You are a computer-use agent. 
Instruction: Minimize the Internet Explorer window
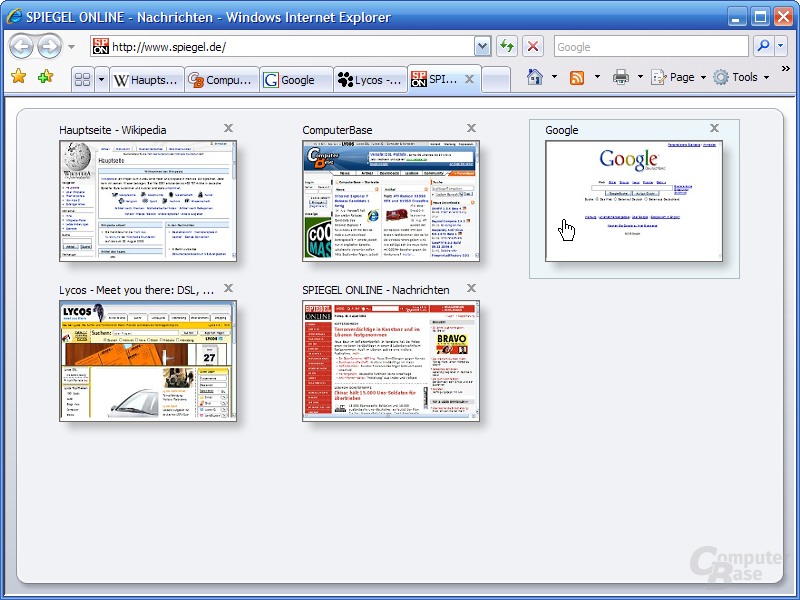pos(736,17)
